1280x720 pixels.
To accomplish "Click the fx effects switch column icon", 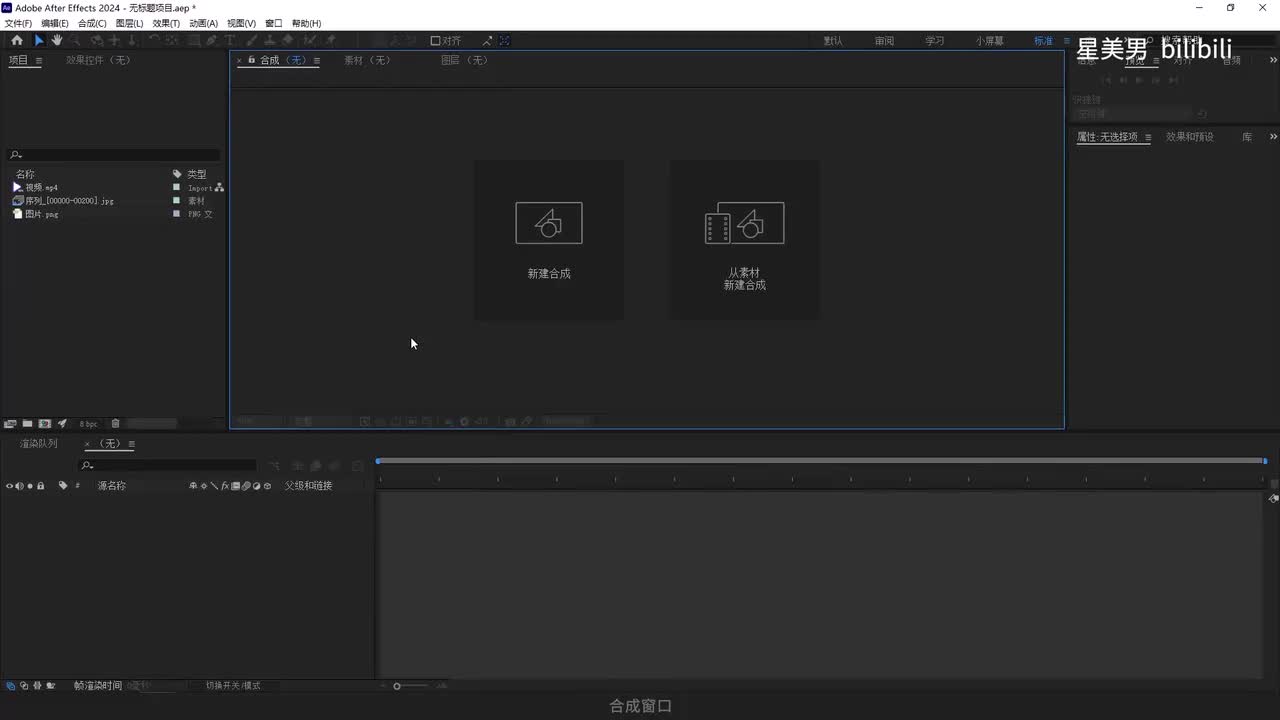I will pyautogui.click(x=225, y=486).
